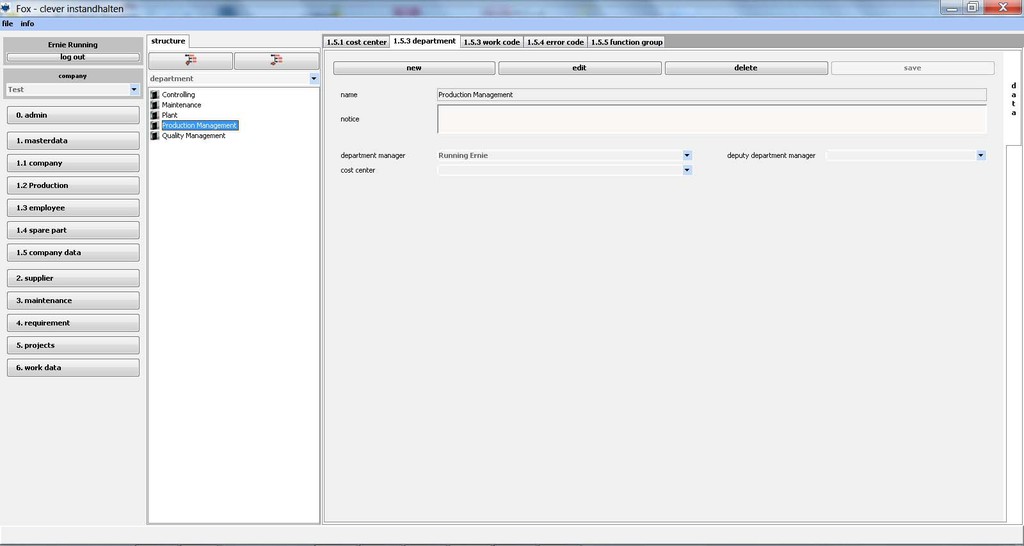
Task: Click the icon beside Maintenance department
Action: click(155, 105)
